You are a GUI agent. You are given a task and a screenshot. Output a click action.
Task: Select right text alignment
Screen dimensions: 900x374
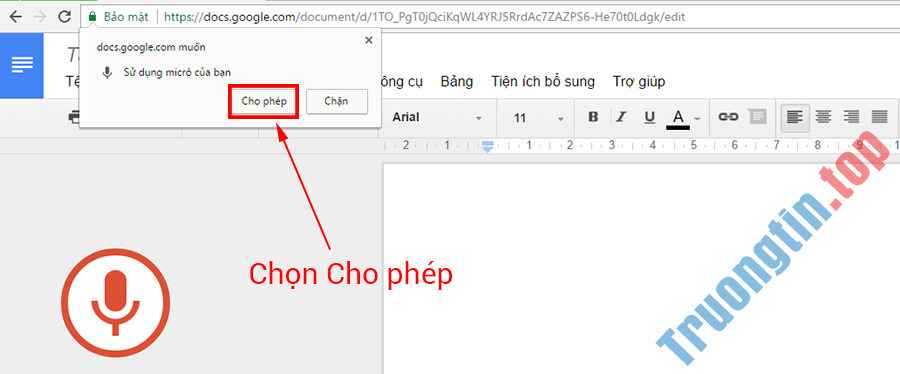(x=851, y=118)
